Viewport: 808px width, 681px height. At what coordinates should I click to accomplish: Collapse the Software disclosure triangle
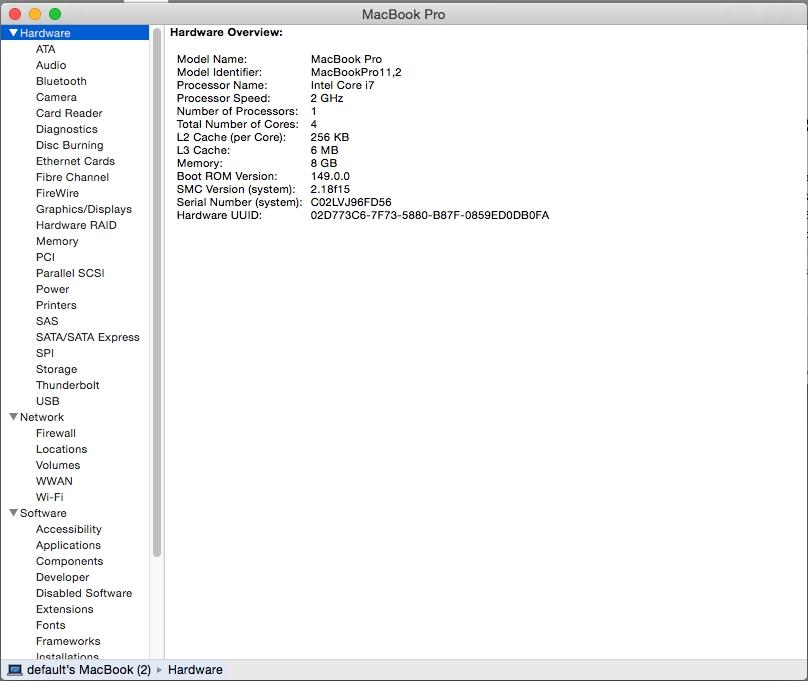14,513
